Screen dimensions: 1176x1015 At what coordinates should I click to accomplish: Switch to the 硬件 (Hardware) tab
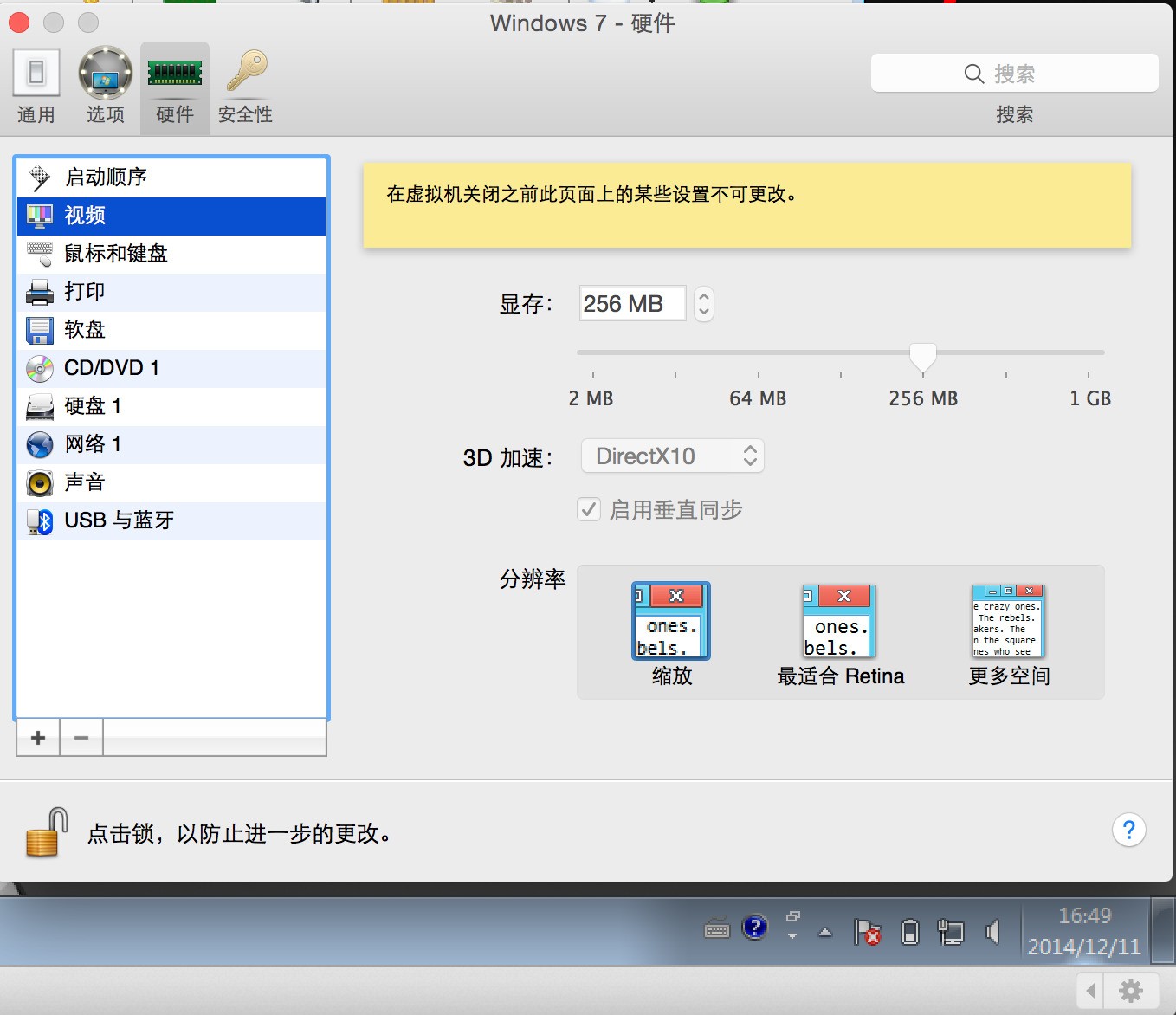(x=175, y=87)
